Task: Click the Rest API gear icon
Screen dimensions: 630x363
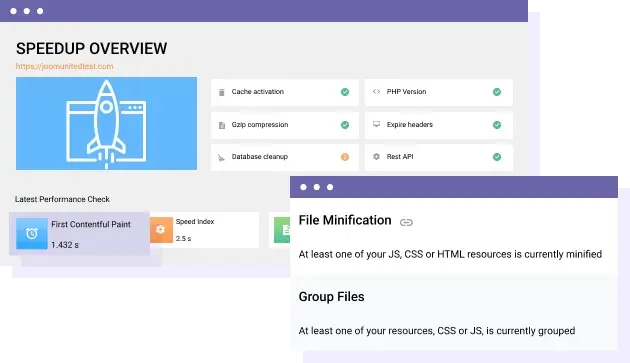Action: coord(376,156)
